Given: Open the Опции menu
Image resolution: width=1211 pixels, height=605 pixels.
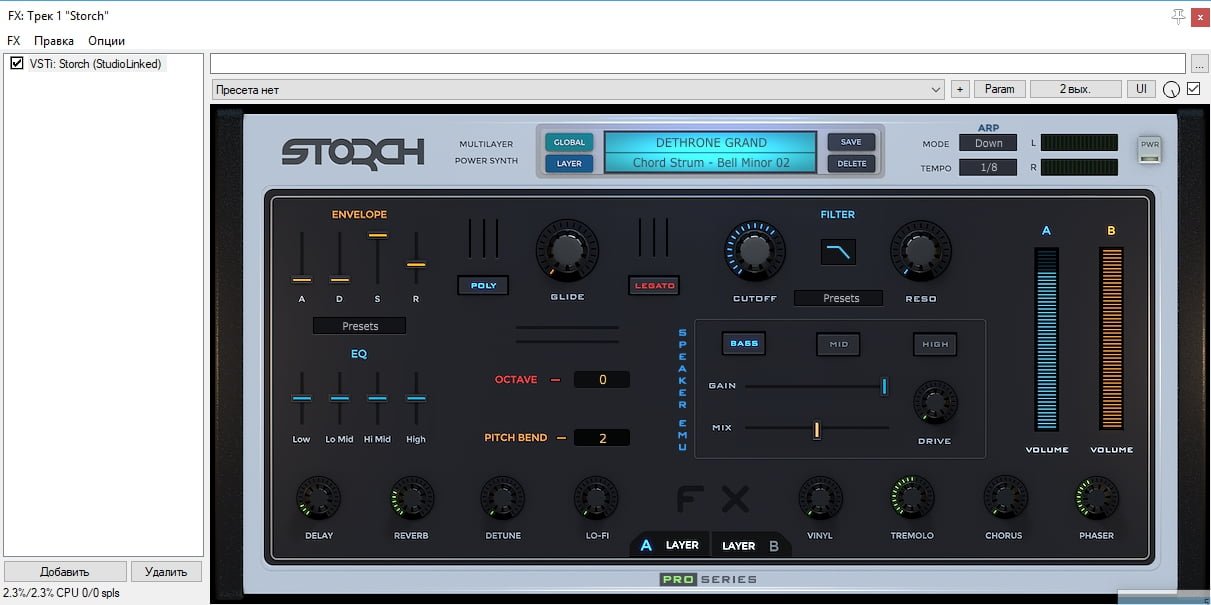Looking at the screenshot, I should 107,41.
